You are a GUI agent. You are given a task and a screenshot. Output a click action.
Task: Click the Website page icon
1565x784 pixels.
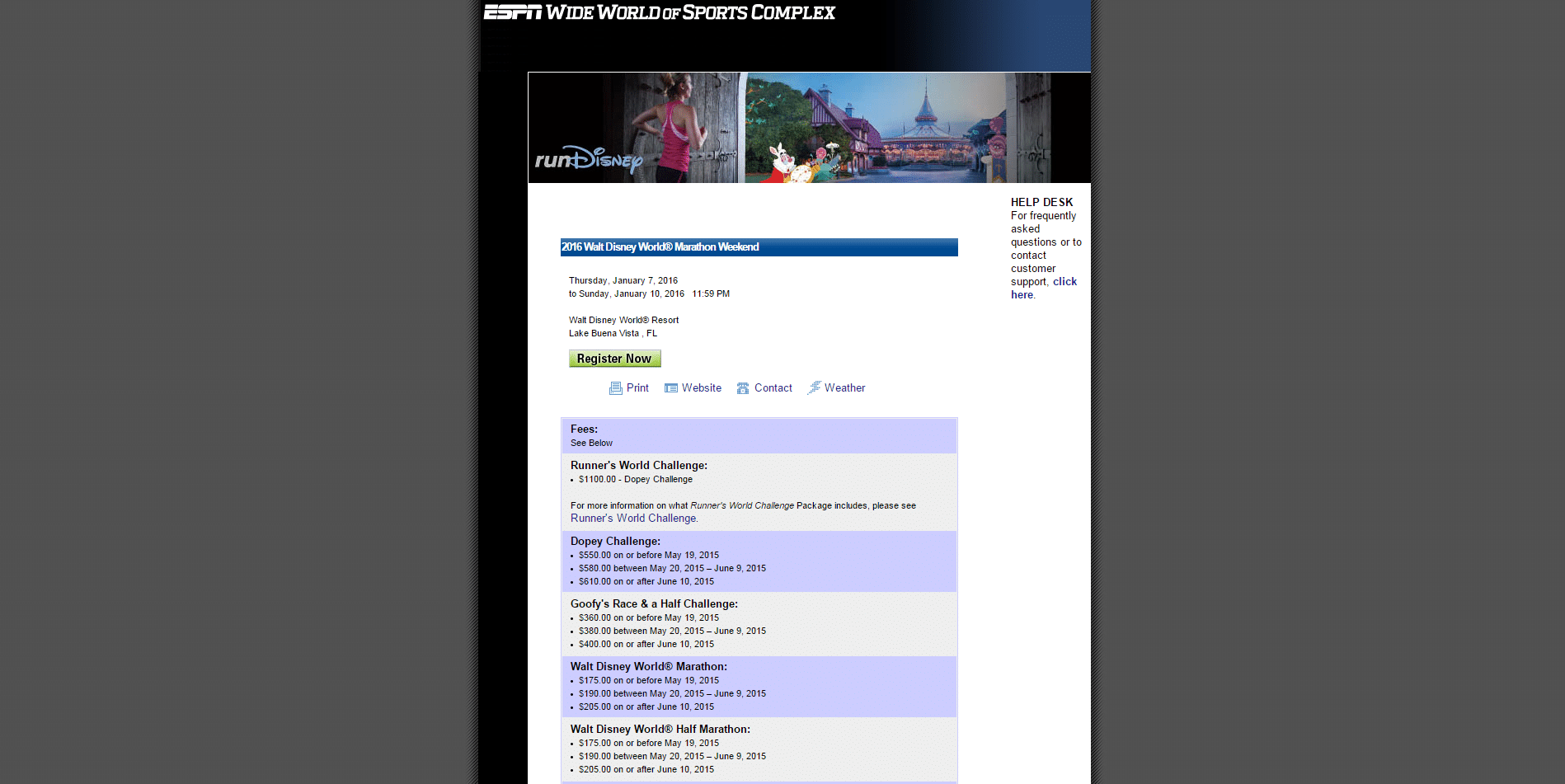(x=671, y=388)
